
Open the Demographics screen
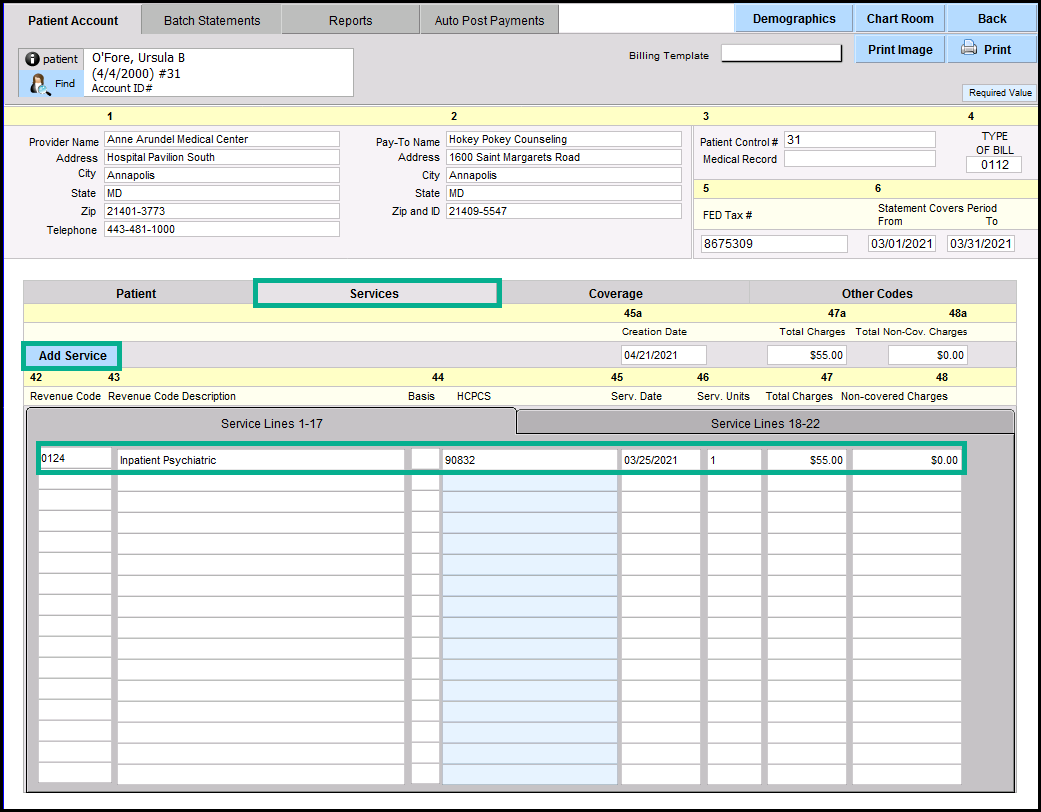pos(794,19)
